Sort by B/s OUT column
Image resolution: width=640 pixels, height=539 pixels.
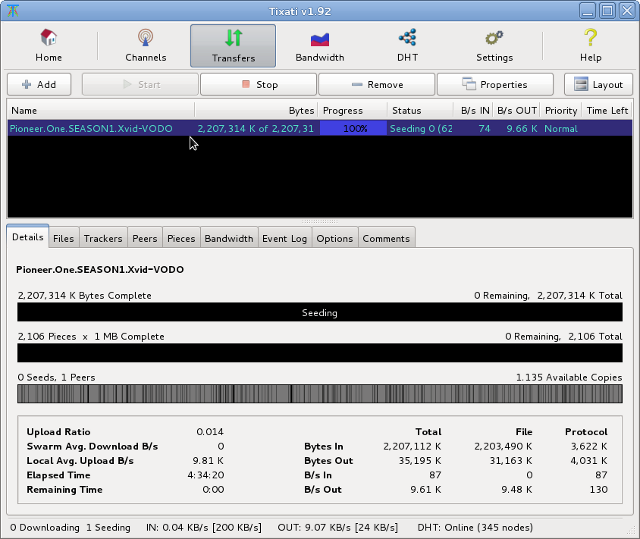coord(516,111)
